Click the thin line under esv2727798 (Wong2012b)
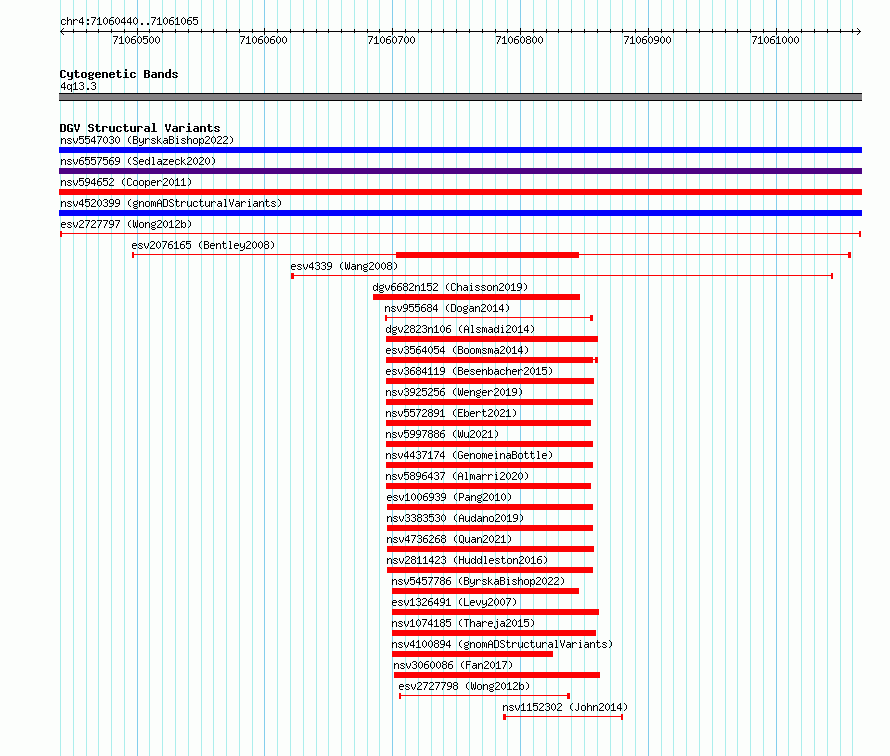The height and width of the screenshot is (756, 890). [x=485, y=696]
